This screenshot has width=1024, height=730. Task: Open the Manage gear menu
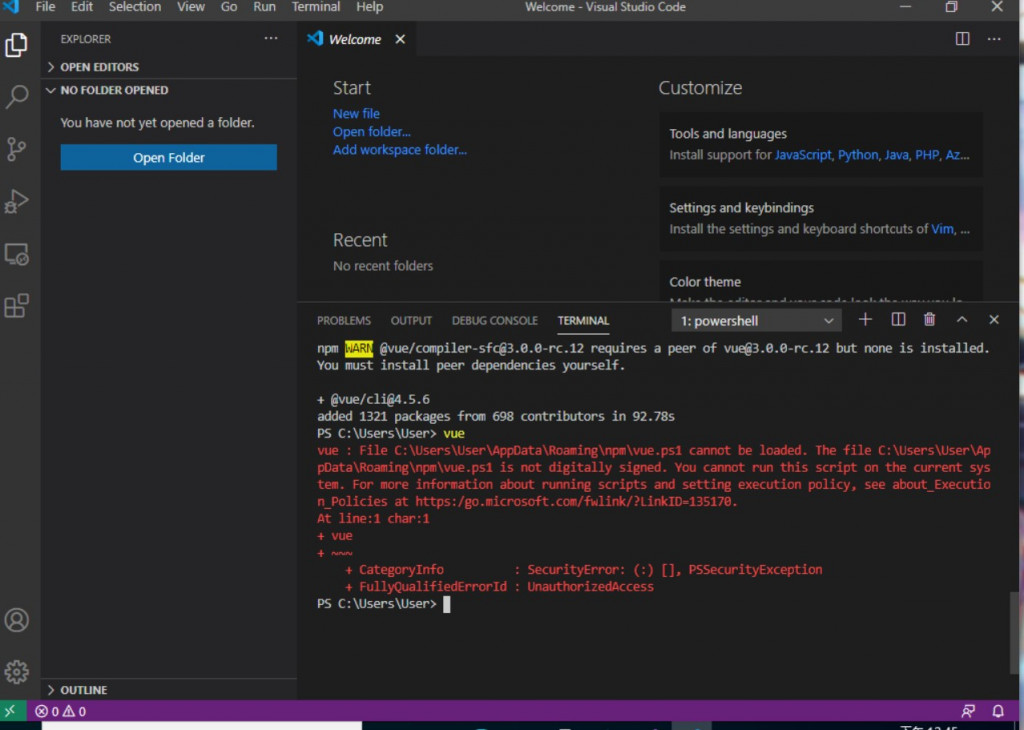pyautogui.click(x=16, y=671)
